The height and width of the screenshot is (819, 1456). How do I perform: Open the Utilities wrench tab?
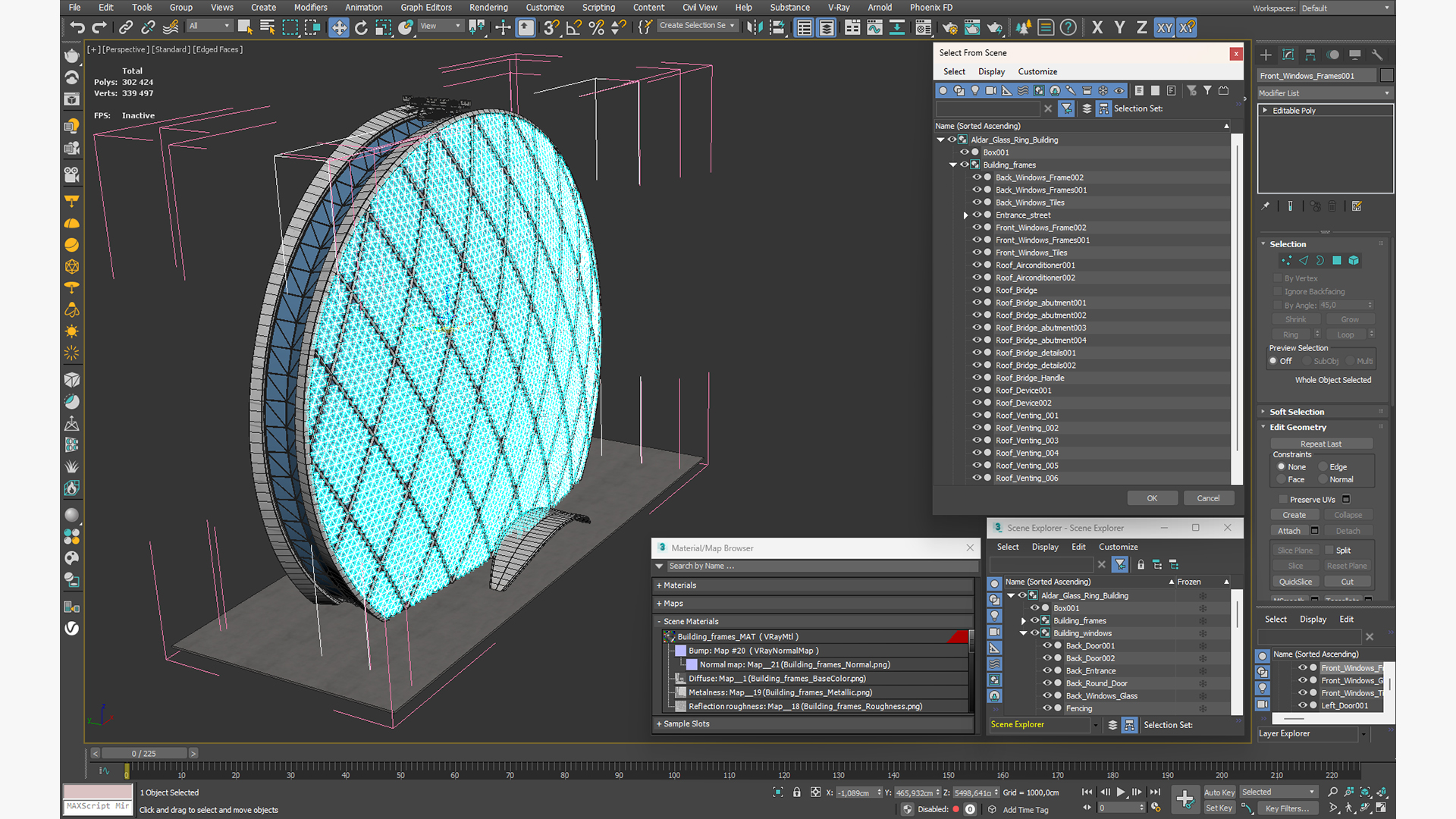tap(1377, 55)
